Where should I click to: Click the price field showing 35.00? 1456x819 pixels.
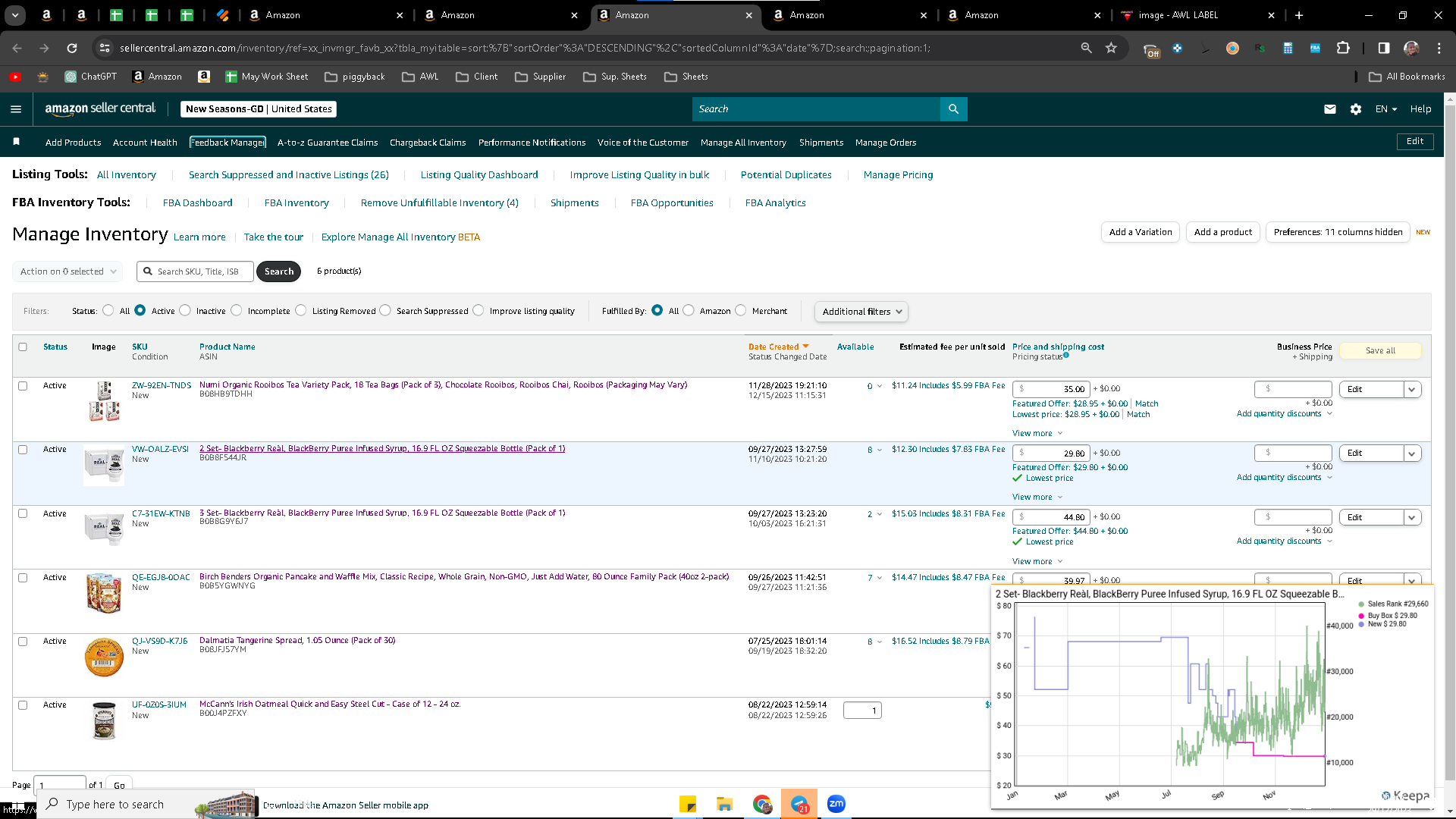(1051, 390)
